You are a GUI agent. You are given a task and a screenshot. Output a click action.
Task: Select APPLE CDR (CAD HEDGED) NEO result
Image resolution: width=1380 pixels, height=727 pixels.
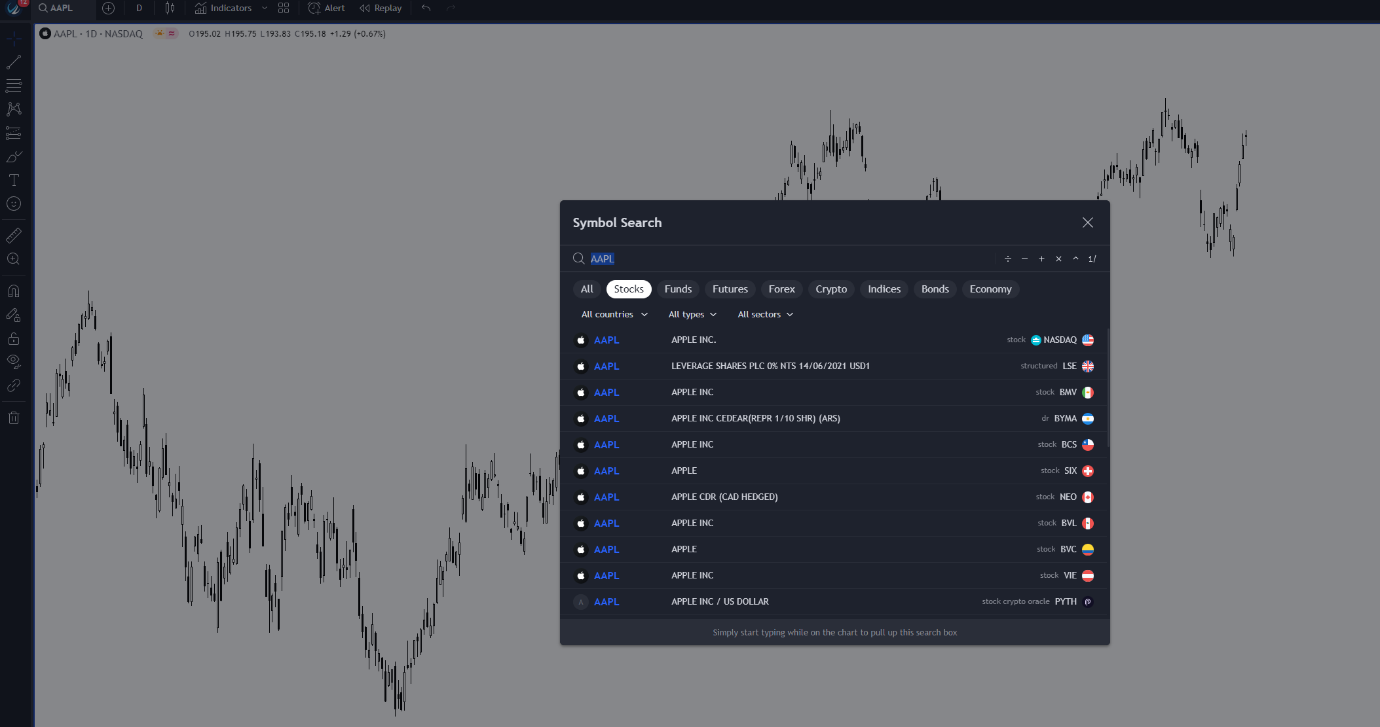(834, 497)
